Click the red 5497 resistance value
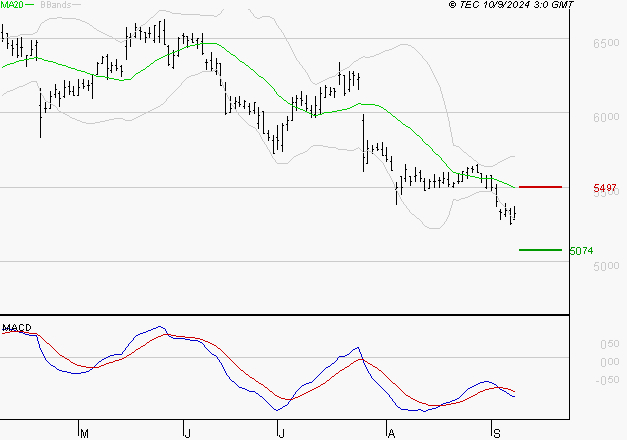The height and width of the screenshot is (440, 627). [605, 188]
